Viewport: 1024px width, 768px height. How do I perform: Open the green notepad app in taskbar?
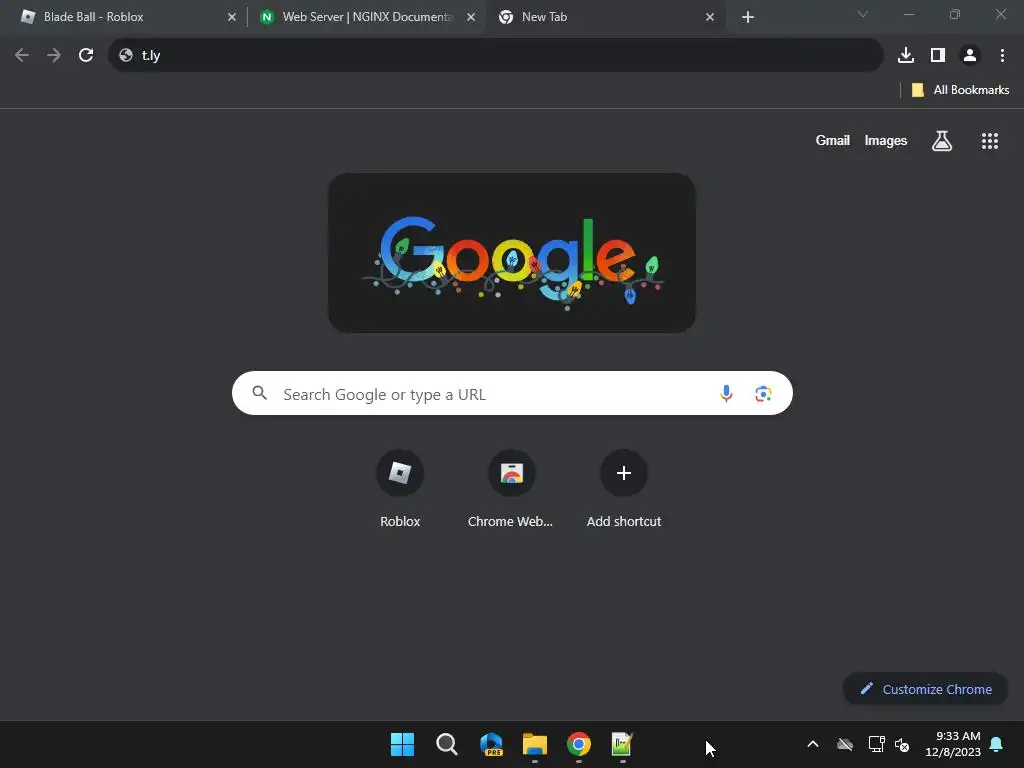(622, 744)
